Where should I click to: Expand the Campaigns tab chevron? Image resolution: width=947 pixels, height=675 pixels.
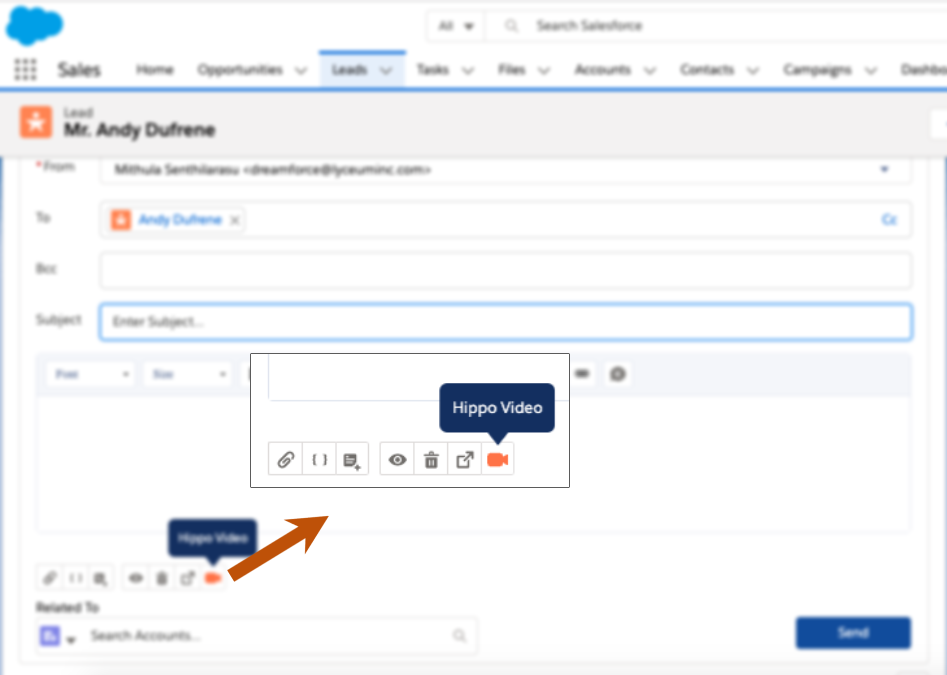pyautogui.click(x=870, y=71)
